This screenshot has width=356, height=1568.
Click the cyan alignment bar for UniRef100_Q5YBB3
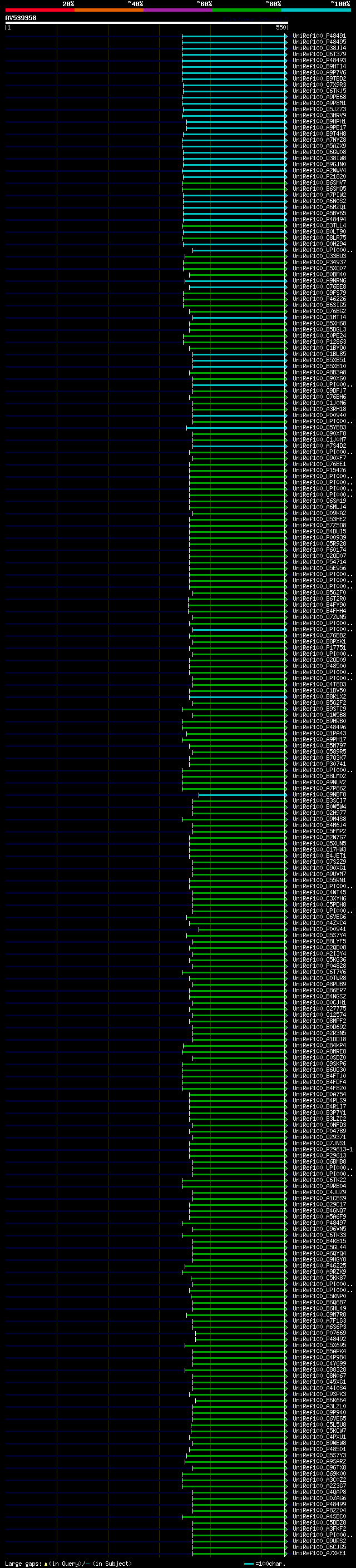coord(237,427)
